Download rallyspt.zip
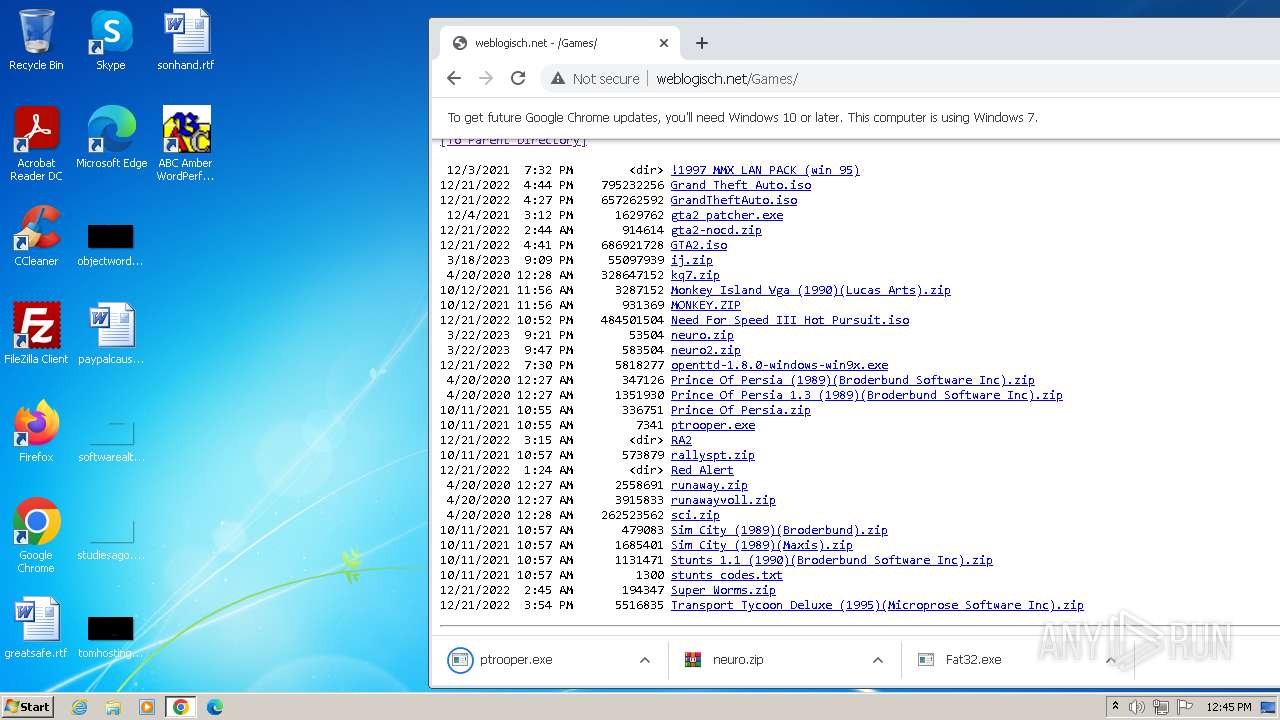The width and height of the screenshot is (1280, 720). point(713,455)
